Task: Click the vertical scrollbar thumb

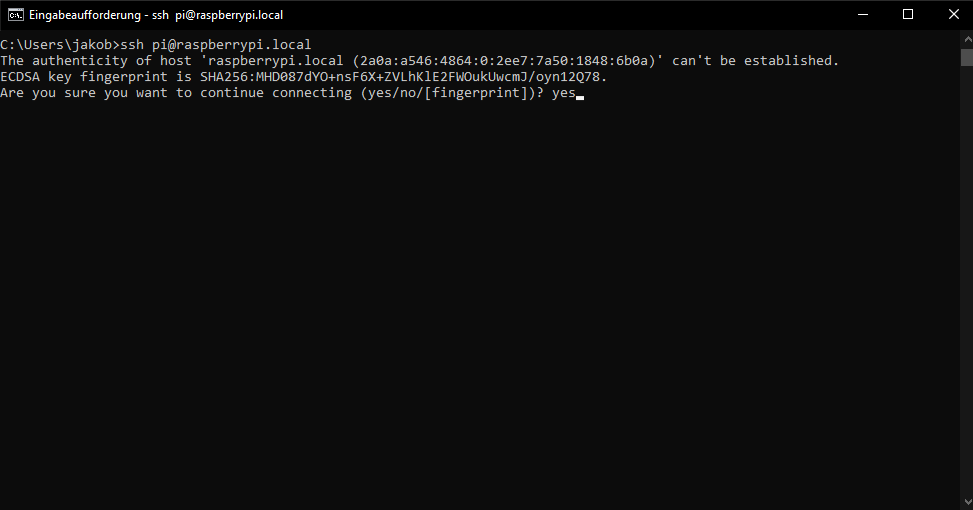Action: pyautogui.click(x=966, y=59)
